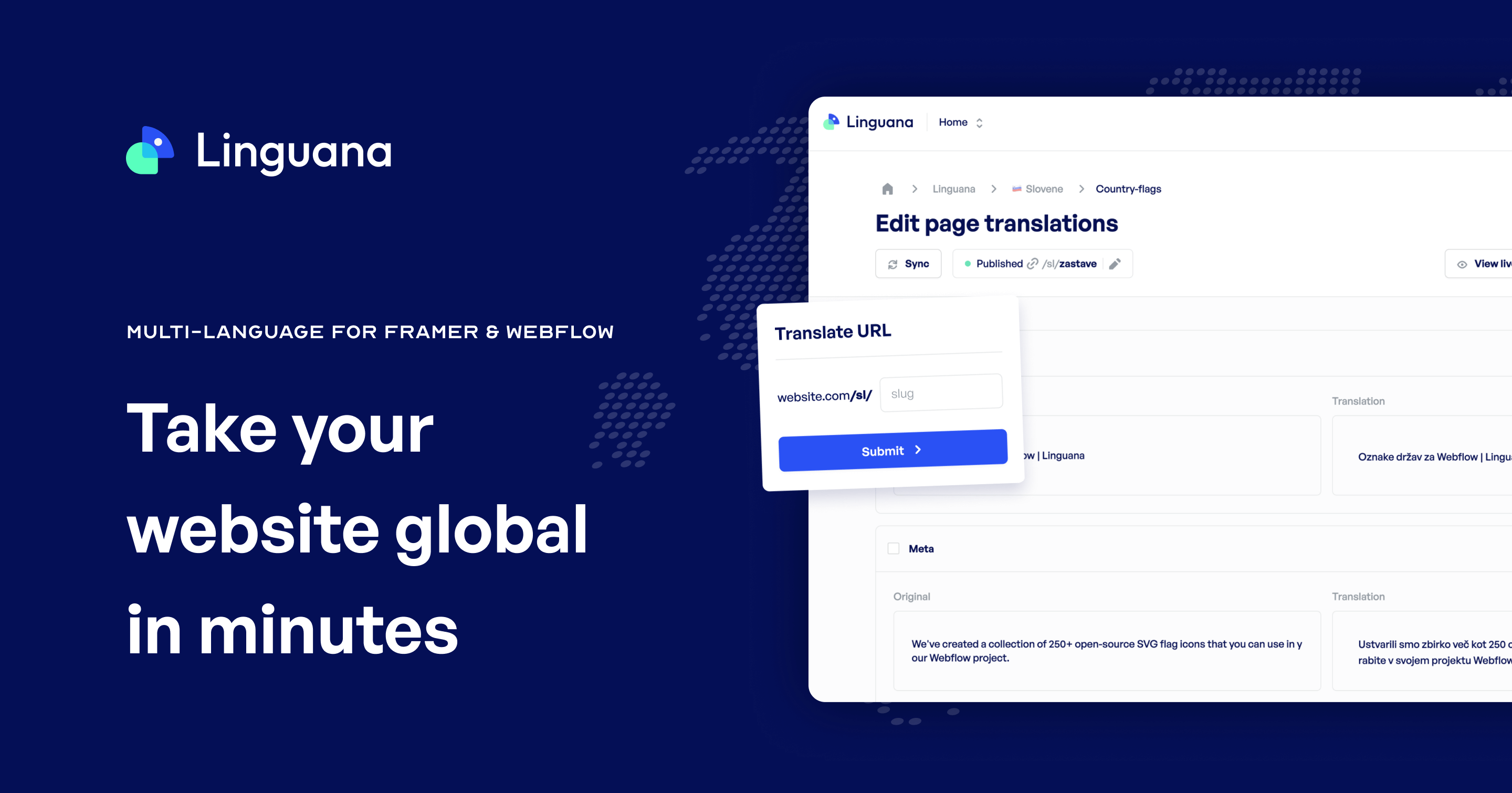The width and height of the screenshot is (1512, 793).
Task: Toggle the Meta section checkbox
Action: point(889,548)
